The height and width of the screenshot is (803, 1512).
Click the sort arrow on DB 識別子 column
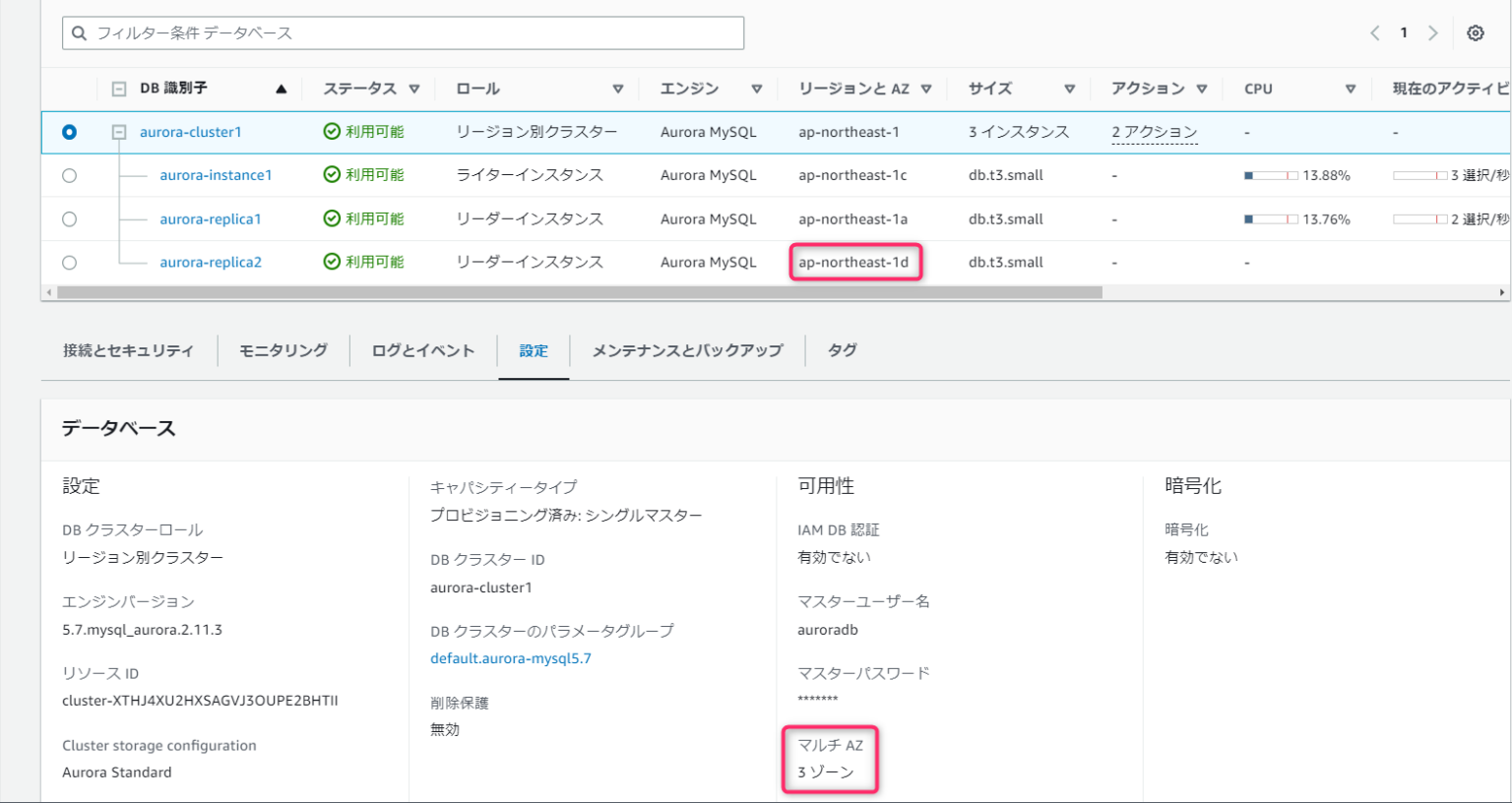(281, 88)
